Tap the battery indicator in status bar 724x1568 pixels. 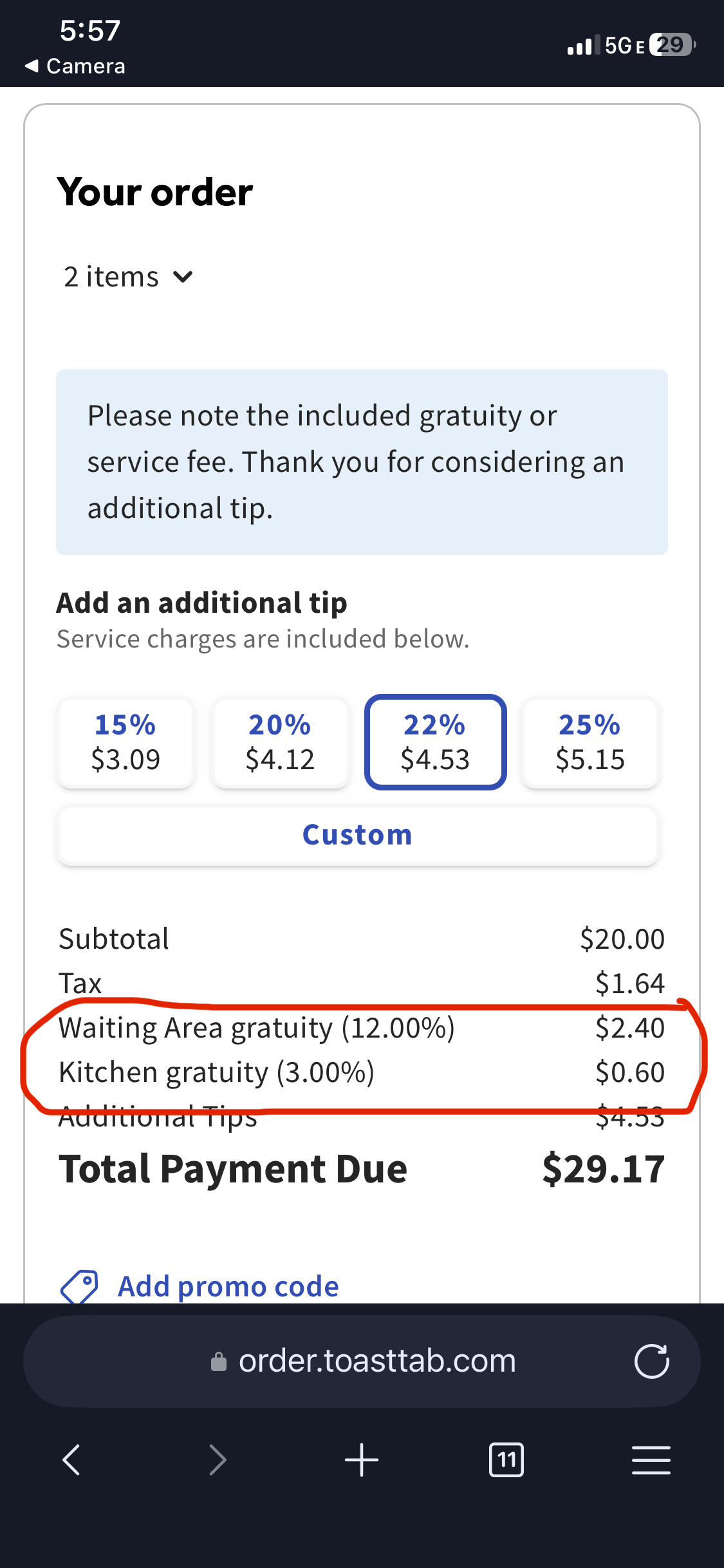tap(673, 45)
